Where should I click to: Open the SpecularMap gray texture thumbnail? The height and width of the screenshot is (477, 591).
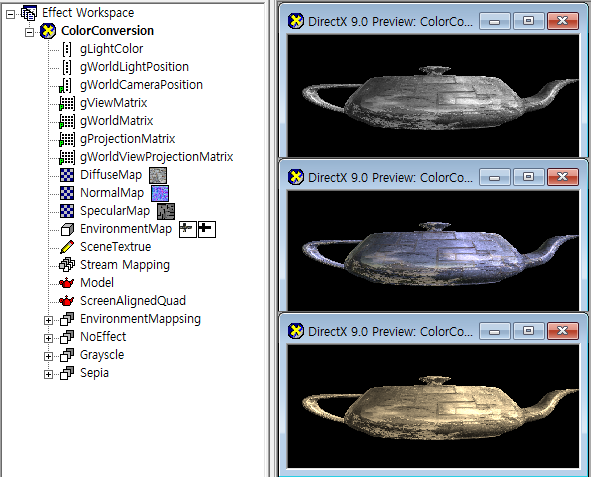[x=166, y=211]
